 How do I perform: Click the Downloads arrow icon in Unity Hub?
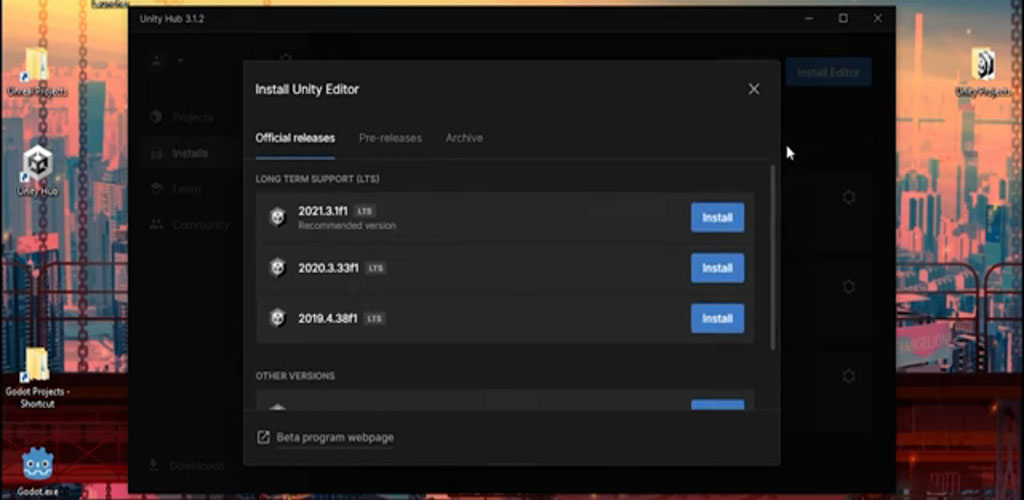[154, 464]
